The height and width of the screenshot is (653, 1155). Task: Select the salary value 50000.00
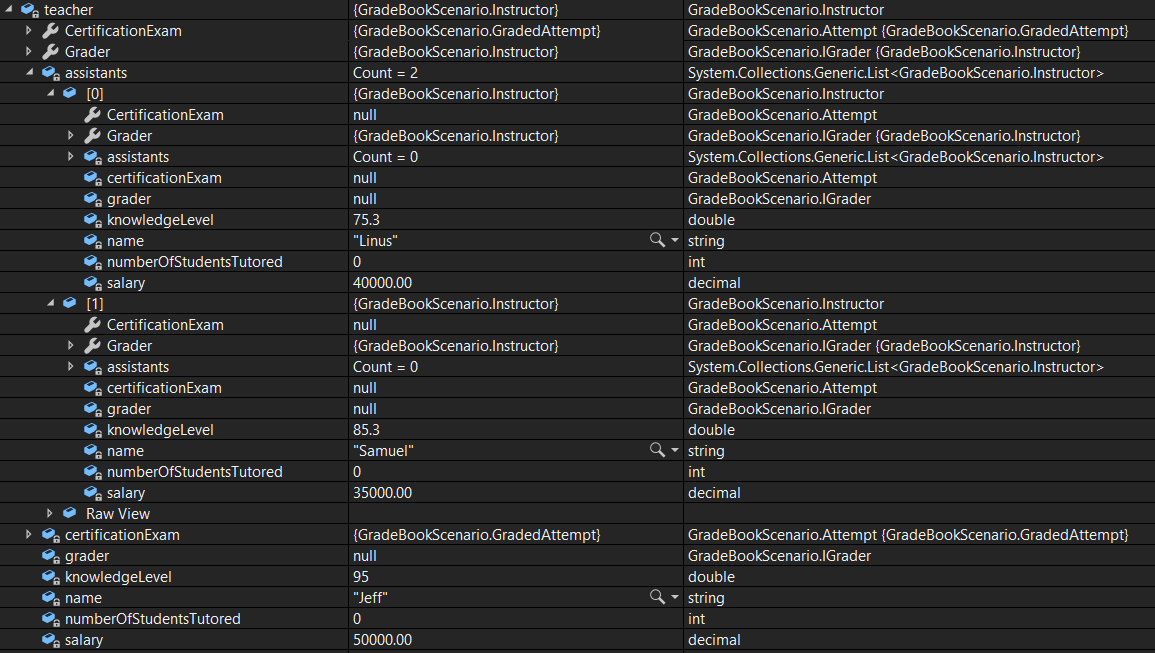(382, 640)
